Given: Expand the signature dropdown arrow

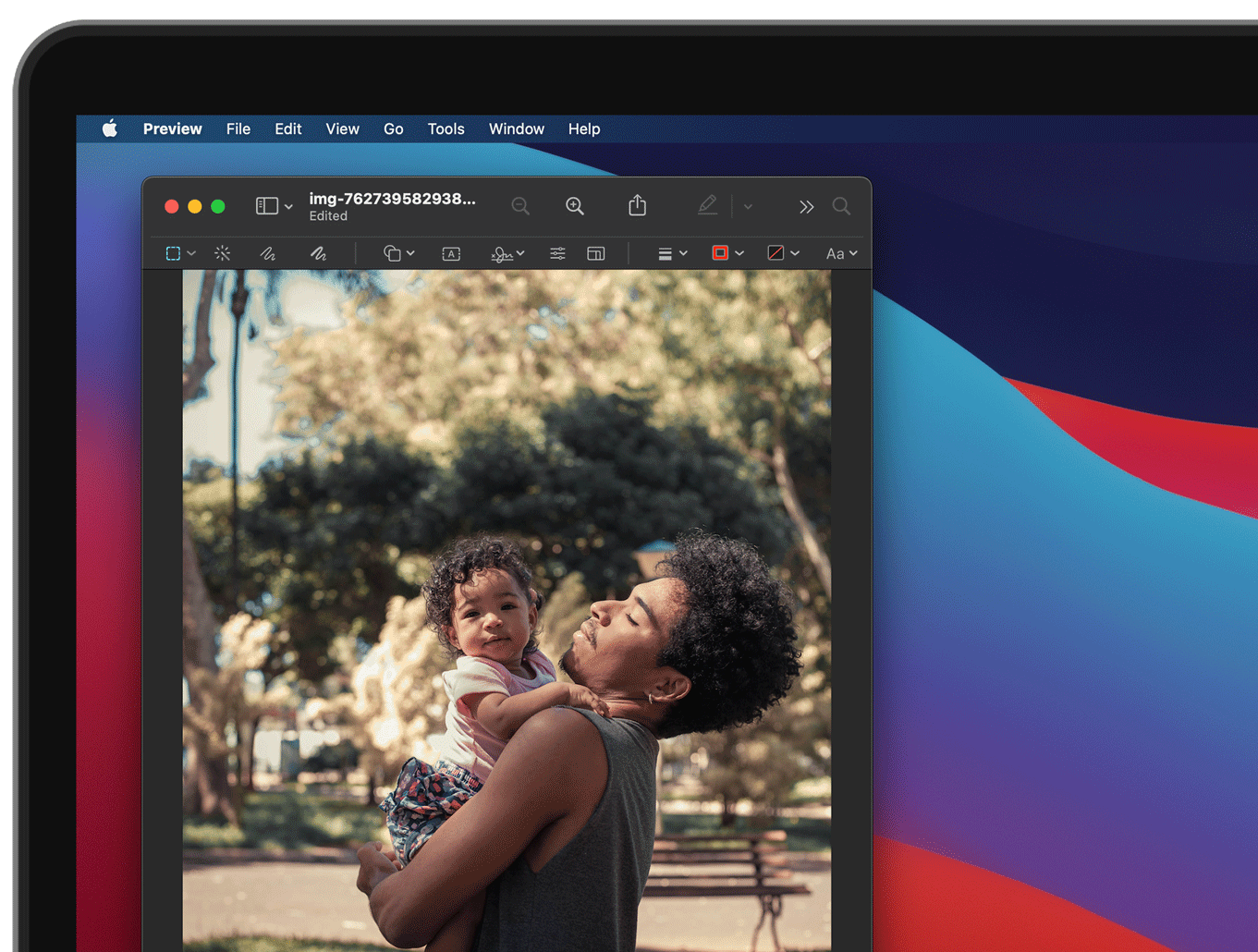Looking at the screenshot, I should click(x=520, y=253).
